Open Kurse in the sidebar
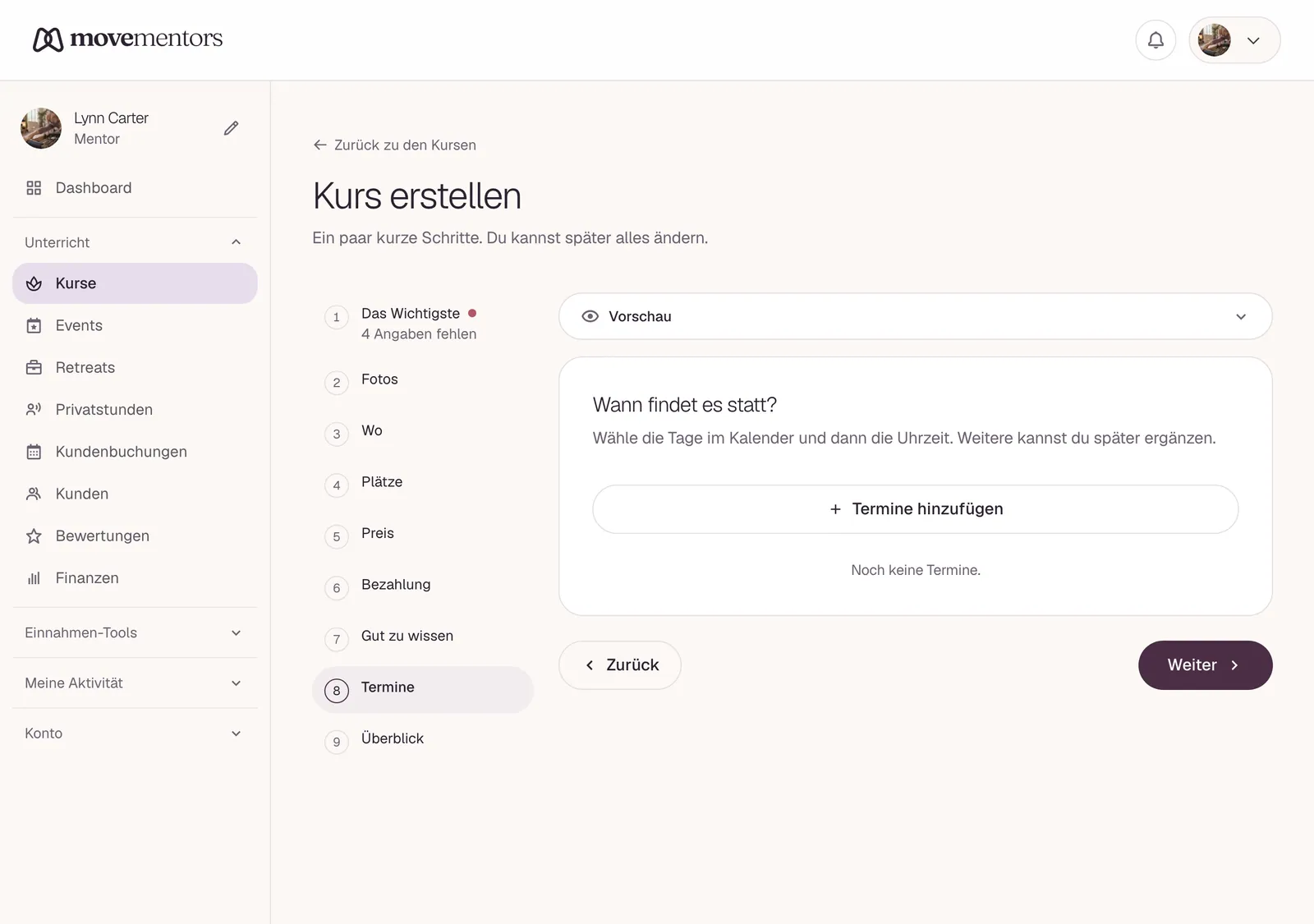The width and height of the screenshot is (1314, 924). click(x=135, y=283)
